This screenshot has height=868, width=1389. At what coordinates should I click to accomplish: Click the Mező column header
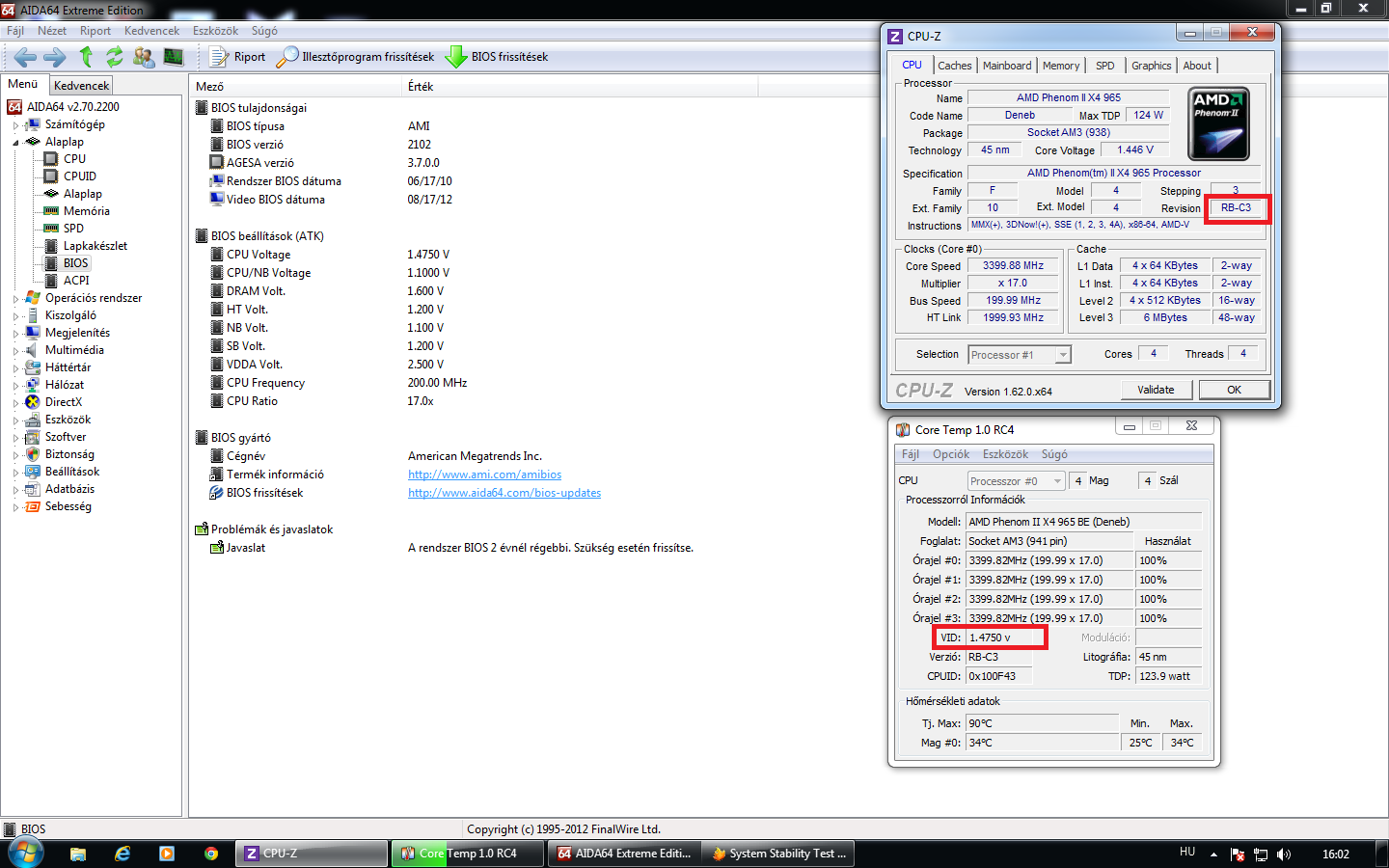(x=295, y=87)
